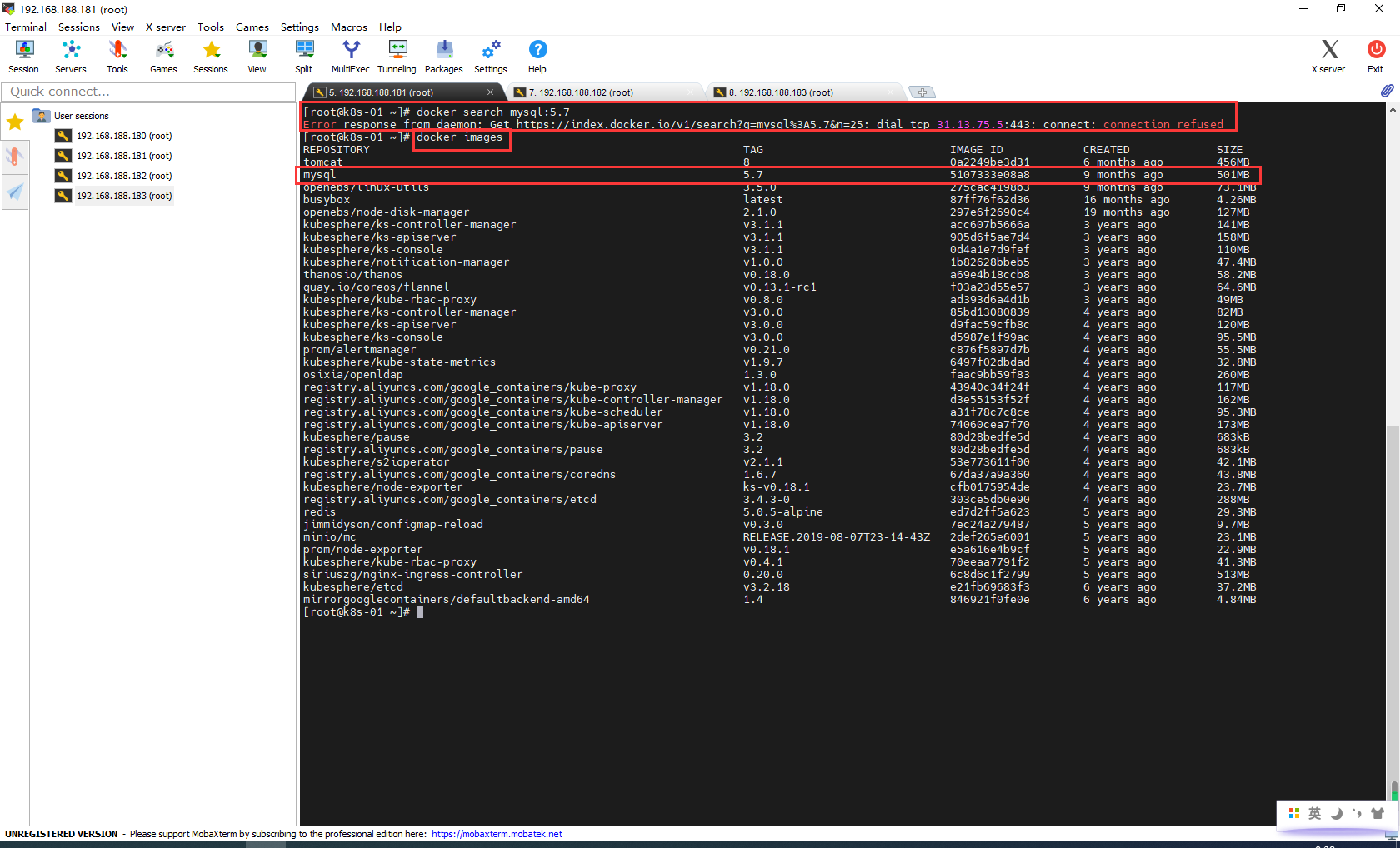Click the moon icon in IME toolbar
This screenshot has width=1400, height=848.
(x=1336, y=813)
